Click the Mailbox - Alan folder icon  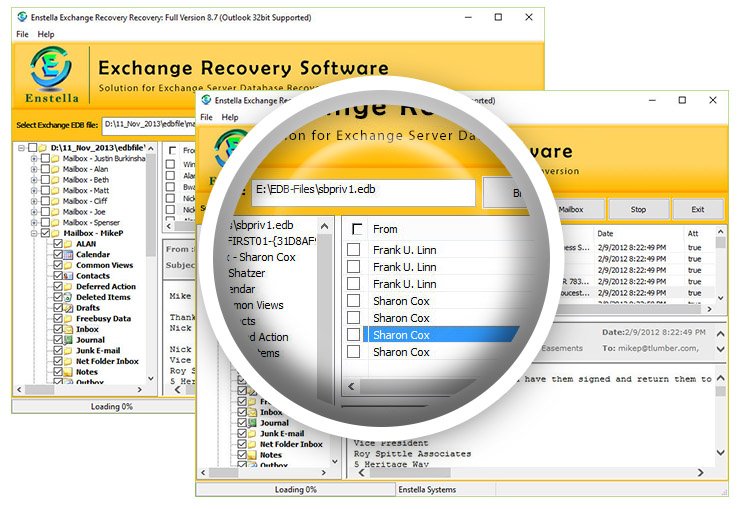click(x=55, y=169)
